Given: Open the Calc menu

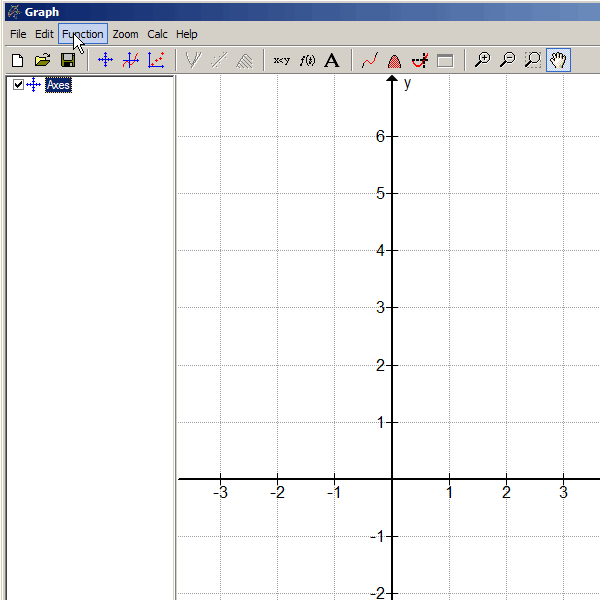Looking at the screenshot, I should [x=157, y=34].
